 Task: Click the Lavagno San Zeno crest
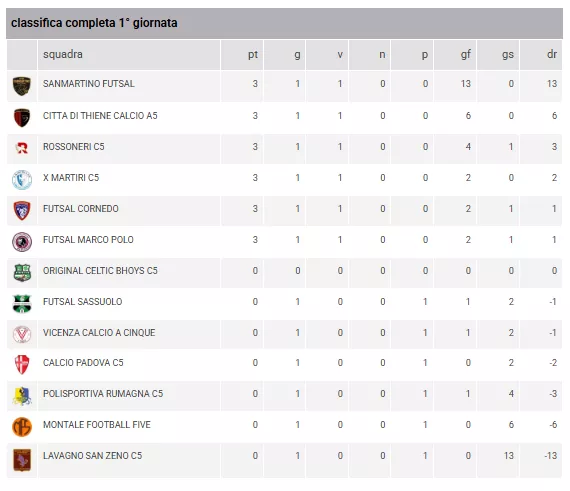(x=22, y=460)
